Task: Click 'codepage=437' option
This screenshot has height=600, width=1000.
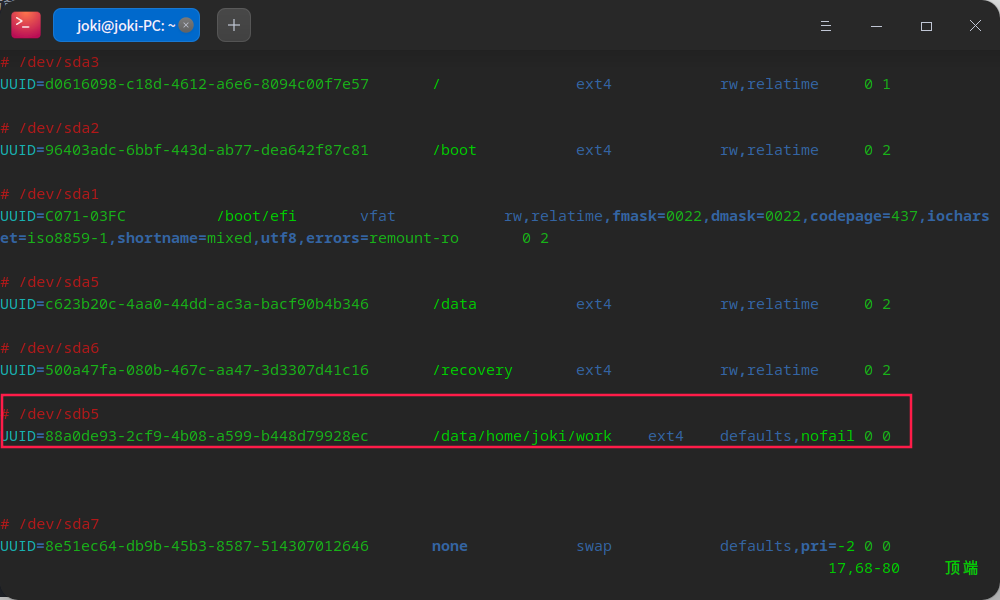Action: tap(864, 216)
